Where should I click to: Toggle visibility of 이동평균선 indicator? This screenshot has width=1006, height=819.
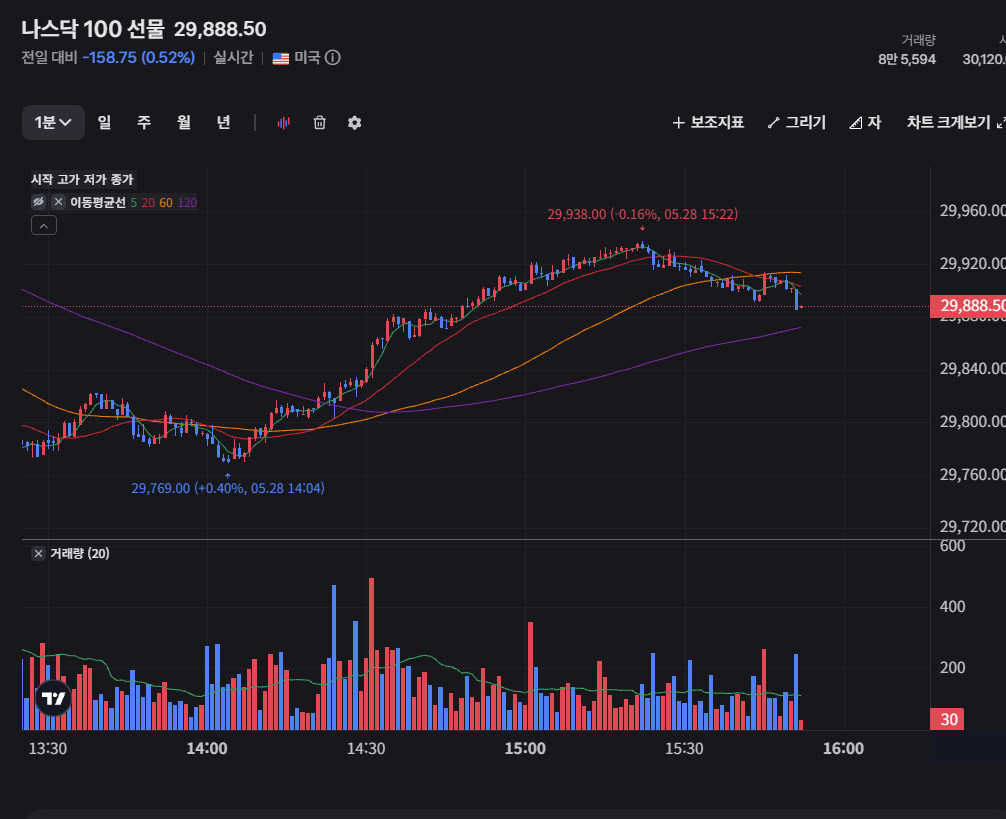(38, 202)
